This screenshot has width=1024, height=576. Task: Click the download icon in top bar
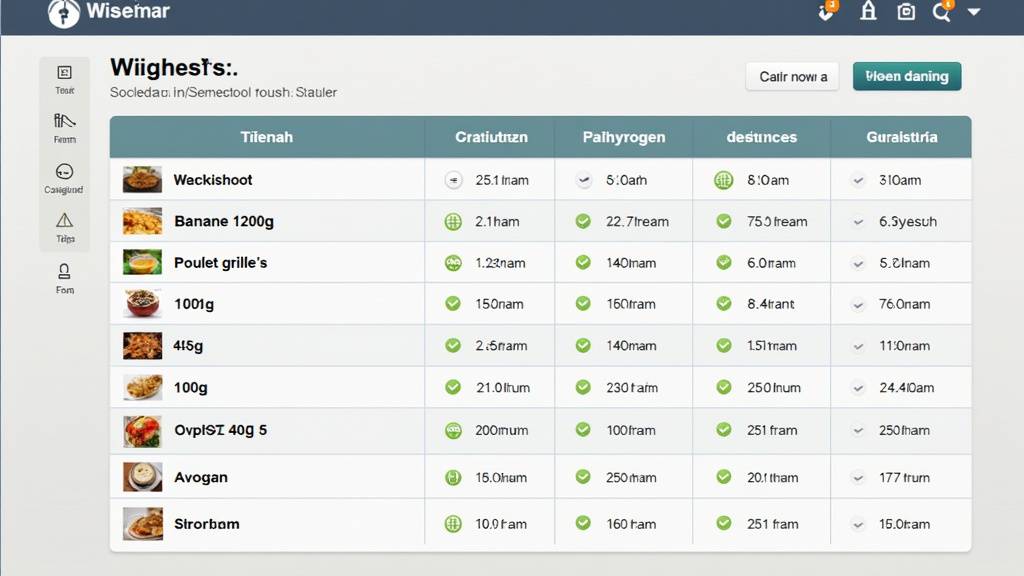(826, 12)
